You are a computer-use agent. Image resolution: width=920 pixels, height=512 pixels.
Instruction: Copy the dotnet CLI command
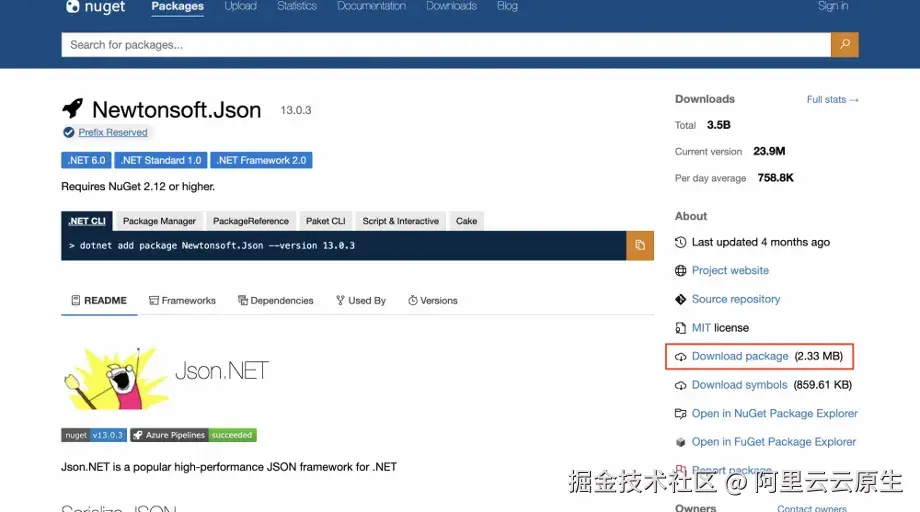pyautogui.click(x=640, y=245)
